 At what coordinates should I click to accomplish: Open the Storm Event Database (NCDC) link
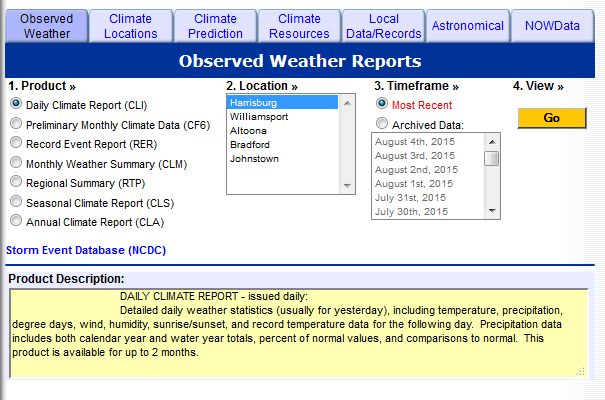point(86,250)
